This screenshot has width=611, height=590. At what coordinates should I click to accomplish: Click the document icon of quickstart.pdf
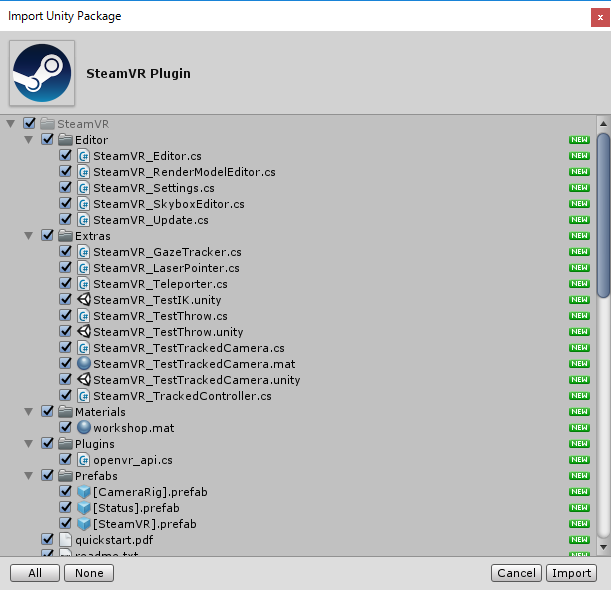click(65, 539)
